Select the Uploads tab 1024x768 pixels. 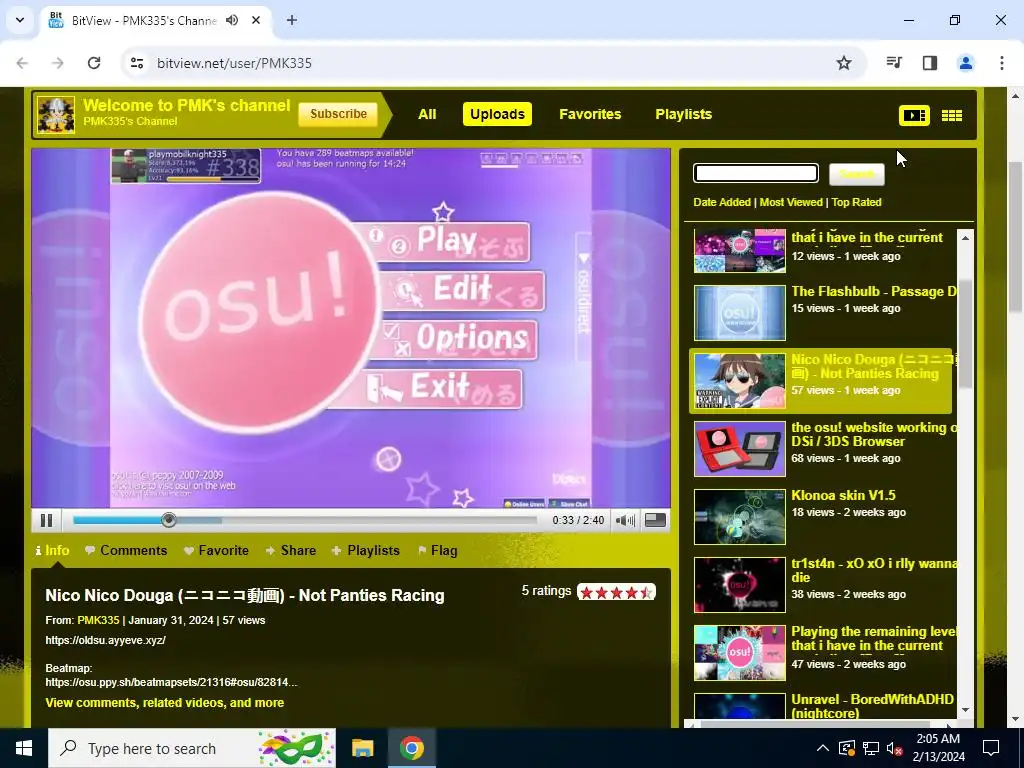(497, 114)
